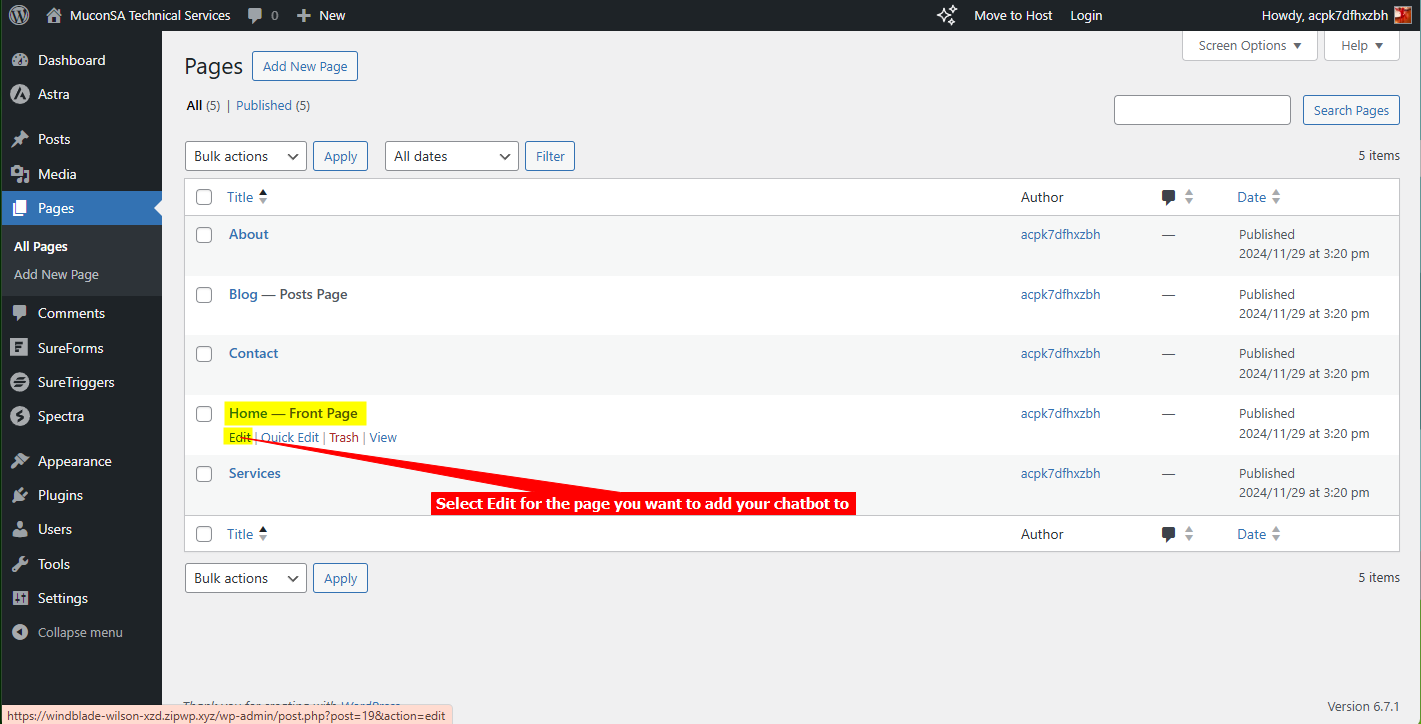Open Astra theme menu icon
1421x724 pixels.
pyautogui.click(x=20, y=94)
